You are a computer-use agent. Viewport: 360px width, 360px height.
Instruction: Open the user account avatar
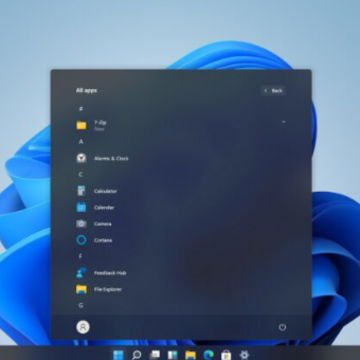tap(83, 327)
